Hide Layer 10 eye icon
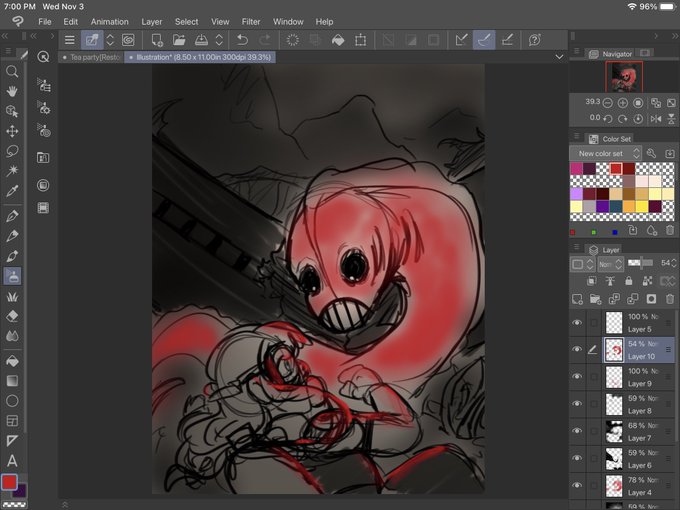This screenshot has width=680, height=510. pos(577,350)
